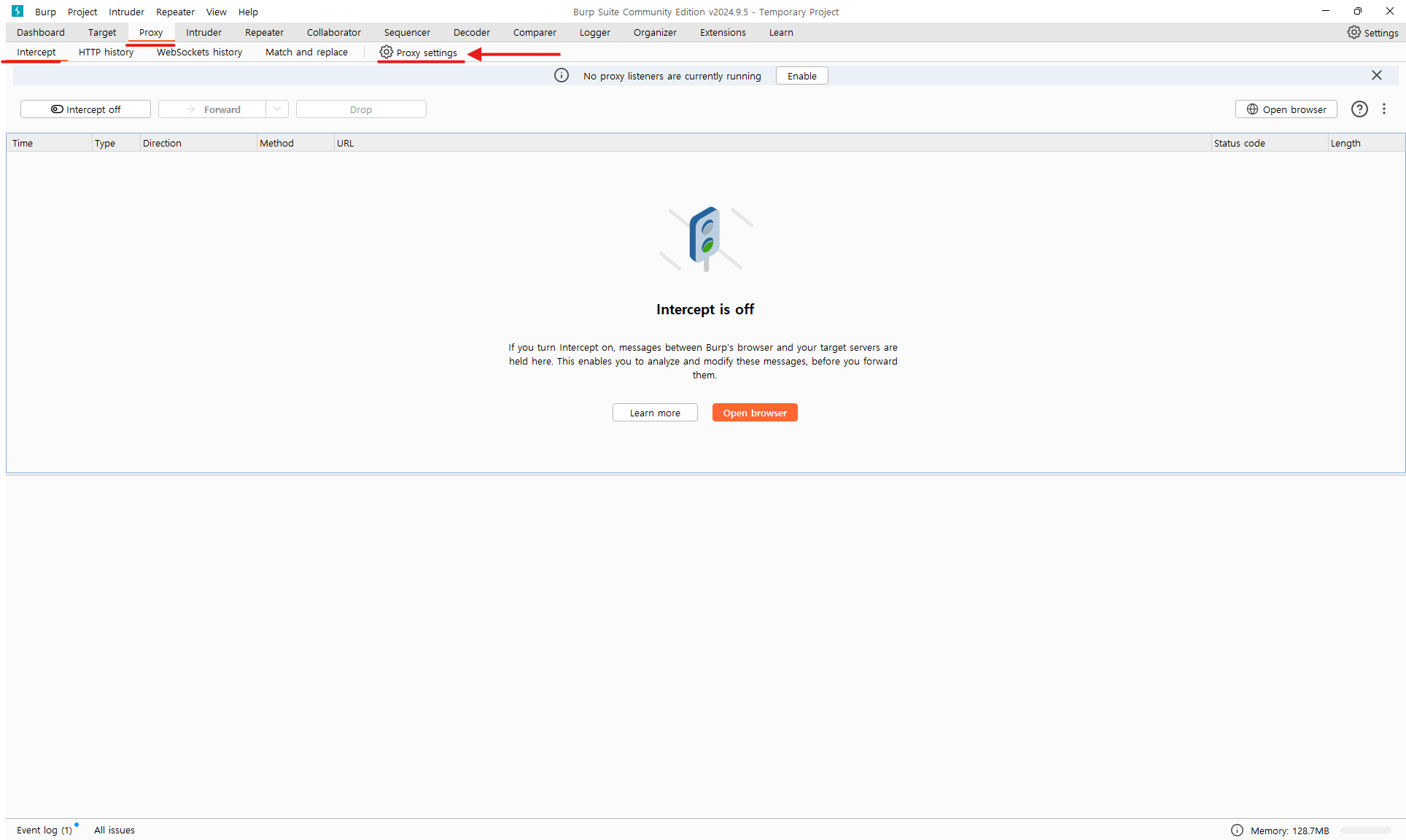Open the Project menu
The image size is (1406, 840).
tap(82, 12)
